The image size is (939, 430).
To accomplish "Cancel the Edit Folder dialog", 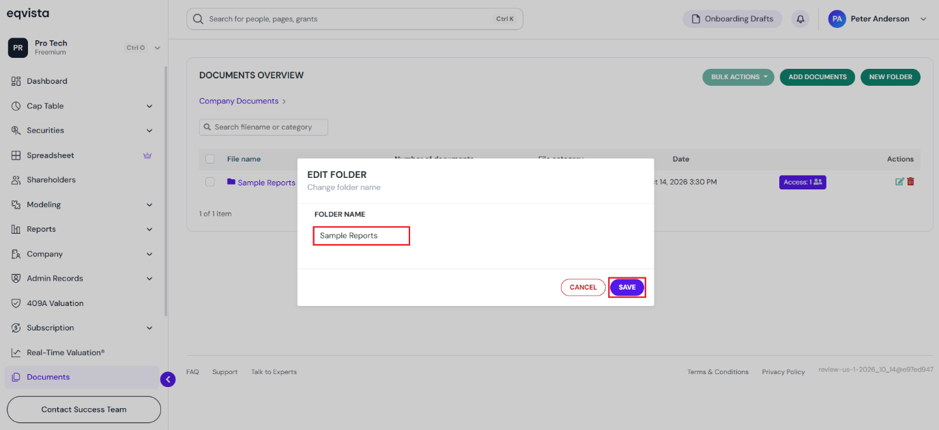I will (583, 287).
